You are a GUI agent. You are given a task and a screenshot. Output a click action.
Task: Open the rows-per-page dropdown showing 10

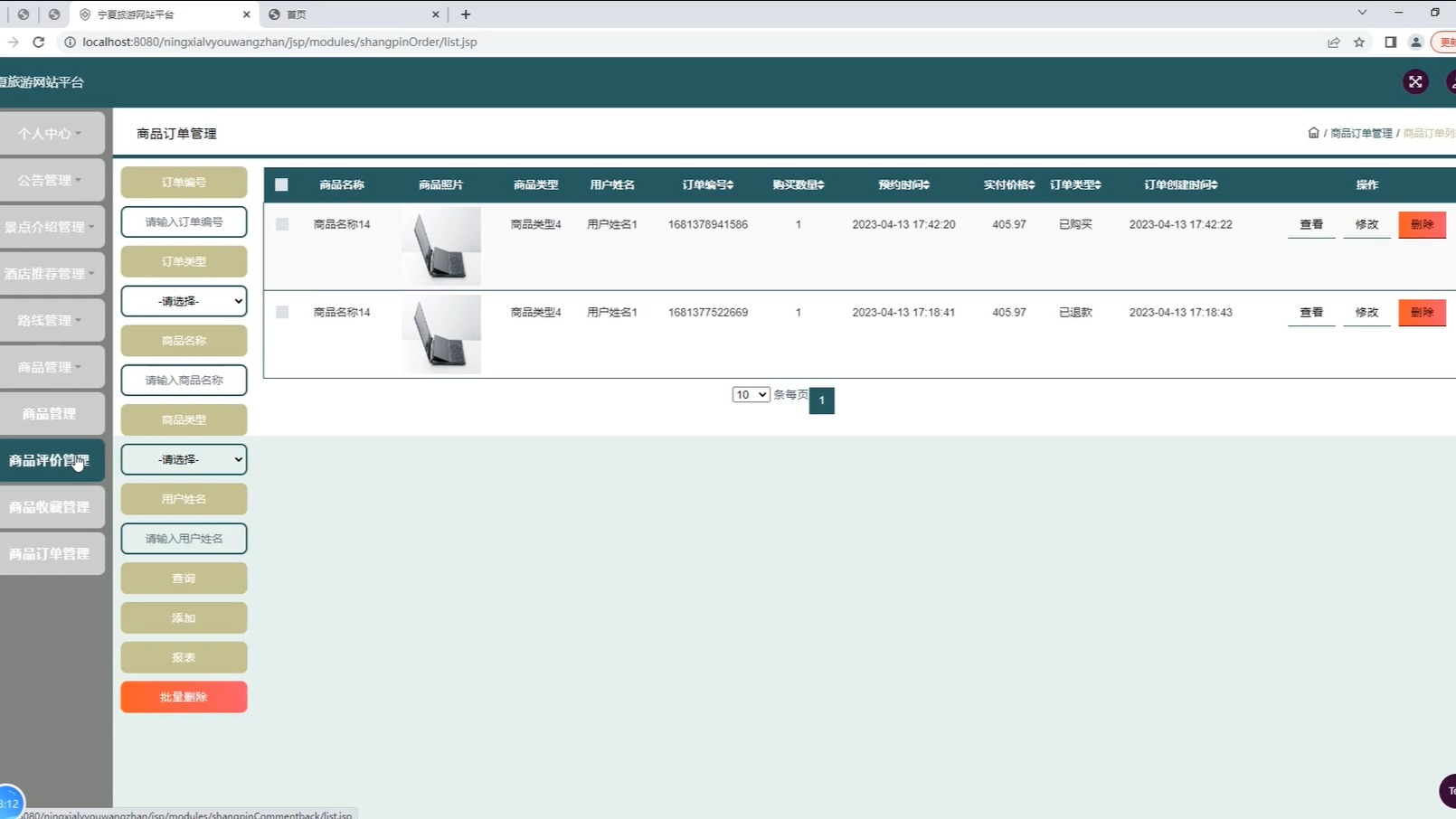pyautogui.click(x=751, y=395)
